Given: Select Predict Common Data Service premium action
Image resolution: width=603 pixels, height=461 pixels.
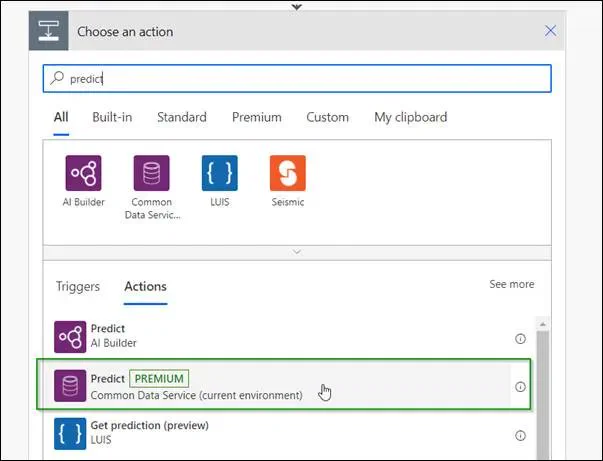Looking at the screenshot, I should point(282,386).
